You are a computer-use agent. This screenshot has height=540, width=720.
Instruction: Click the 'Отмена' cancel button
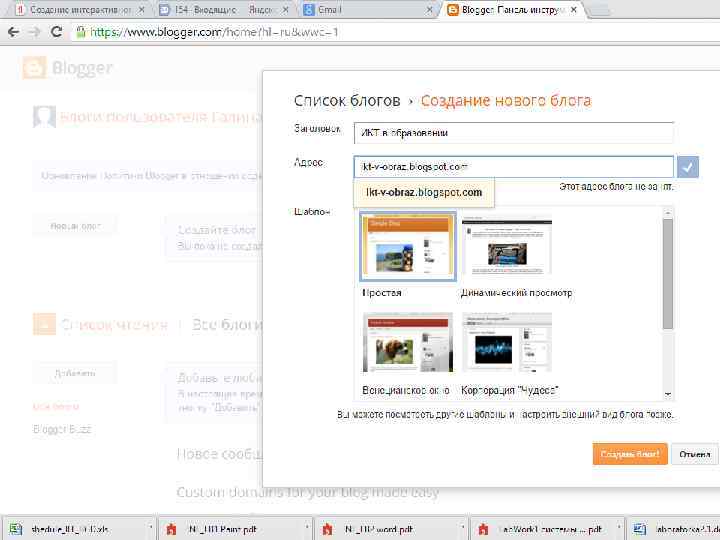tap(694, 454)
